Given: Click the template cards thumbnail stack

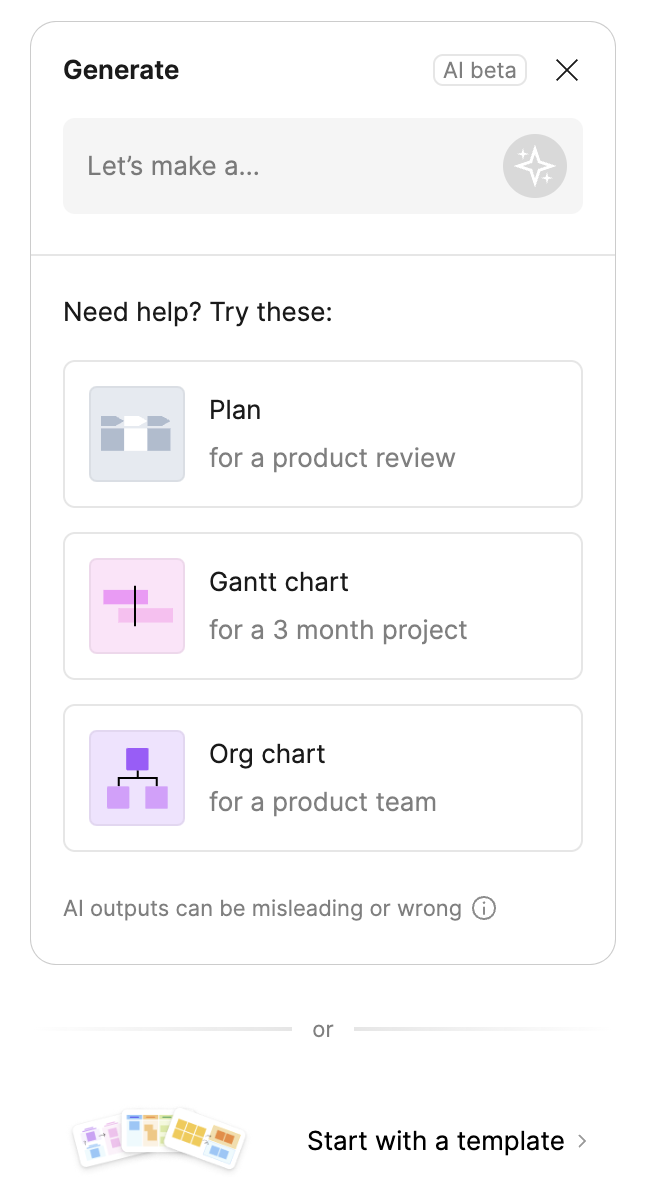Looking at the screenshot, I should point(160,1140).
